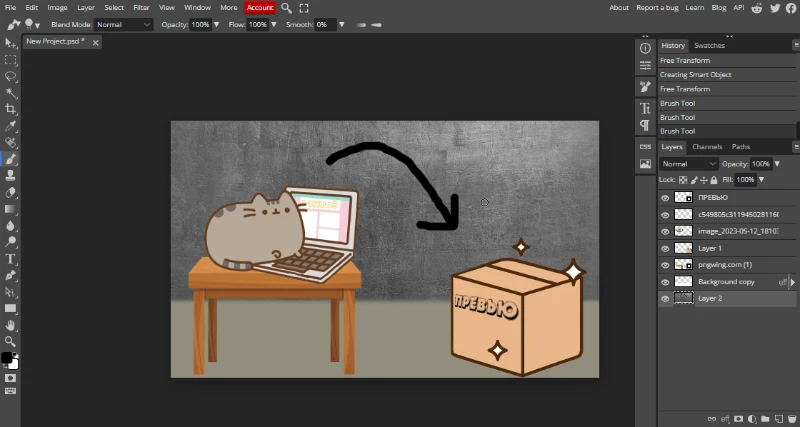Select the Brush tool in toolbar
Image resolution: width=800 pixels, height=427 pixels.
pyautogui.click(x=10, y=159)
